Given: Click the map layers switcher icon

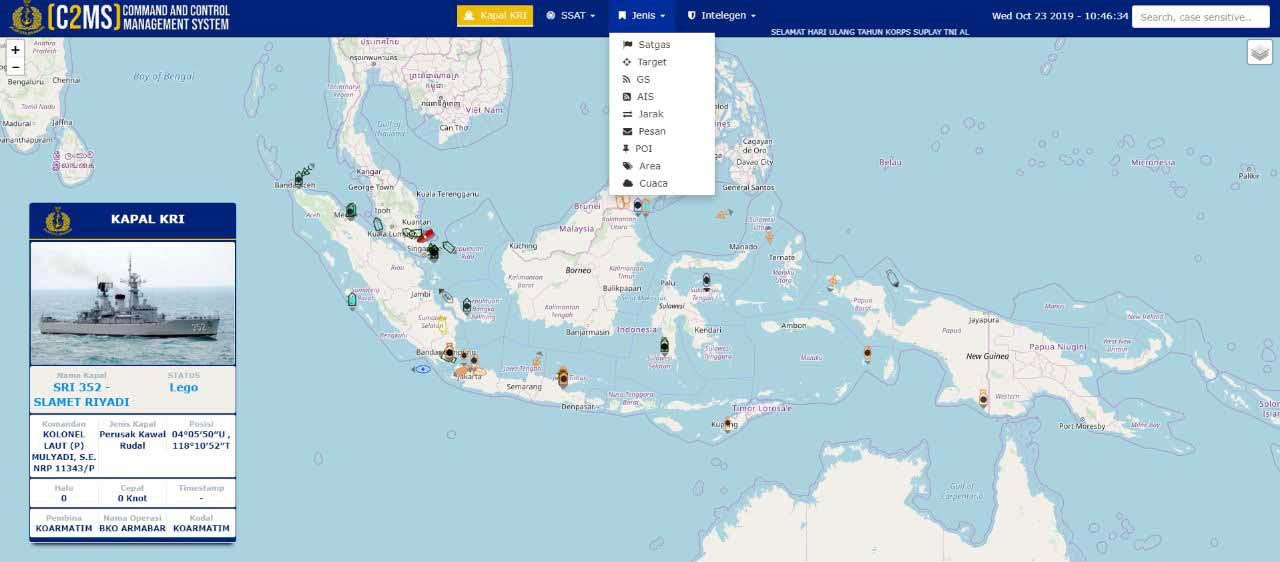Looking at the screenshot, I should (1259, 52).
